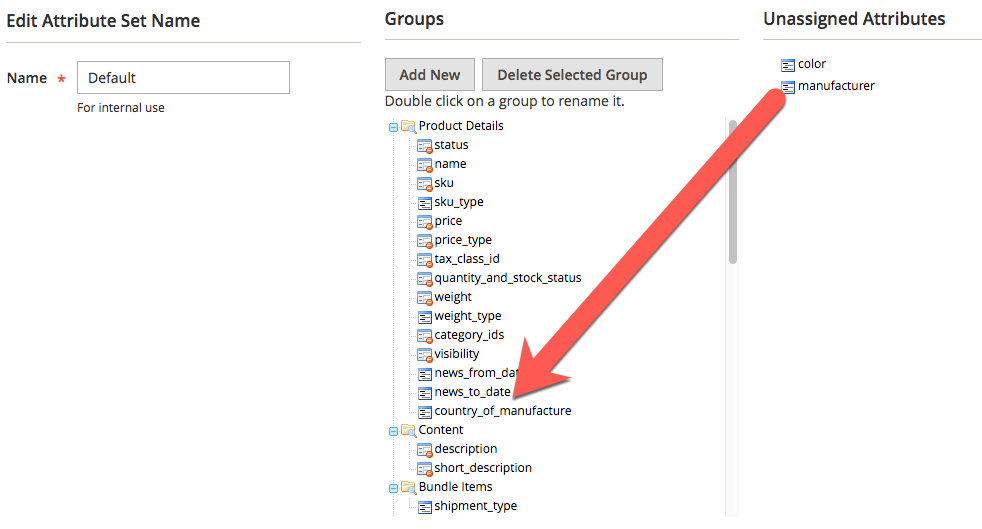982x529 pixels.
Task: Click the Groups tree vertical scrollbar
Action: pyautogui.click(x=733, y=192)
